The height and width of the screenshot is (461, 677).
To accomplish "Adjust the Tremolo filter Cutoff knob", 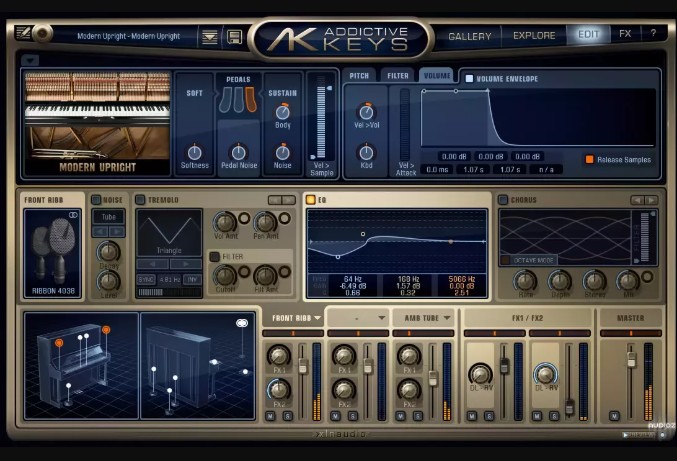I will tap(225, 275).
